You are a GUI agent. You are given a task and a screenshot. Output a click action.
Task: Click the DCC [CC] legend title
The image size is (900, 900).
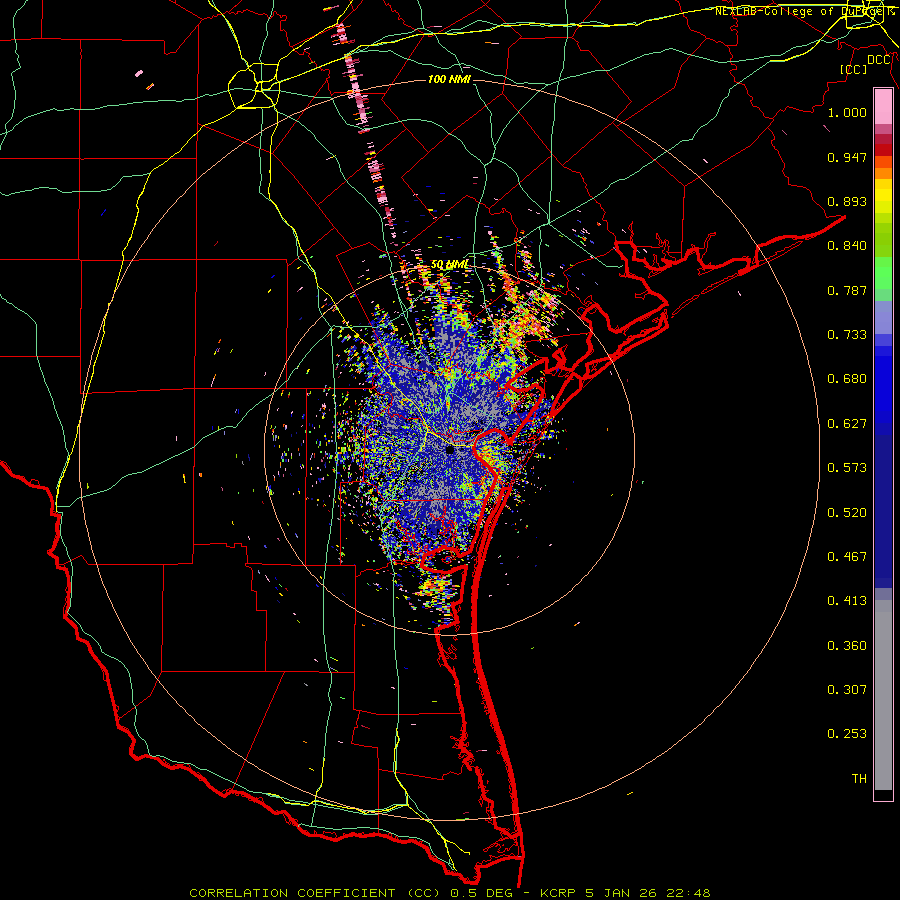865,64
